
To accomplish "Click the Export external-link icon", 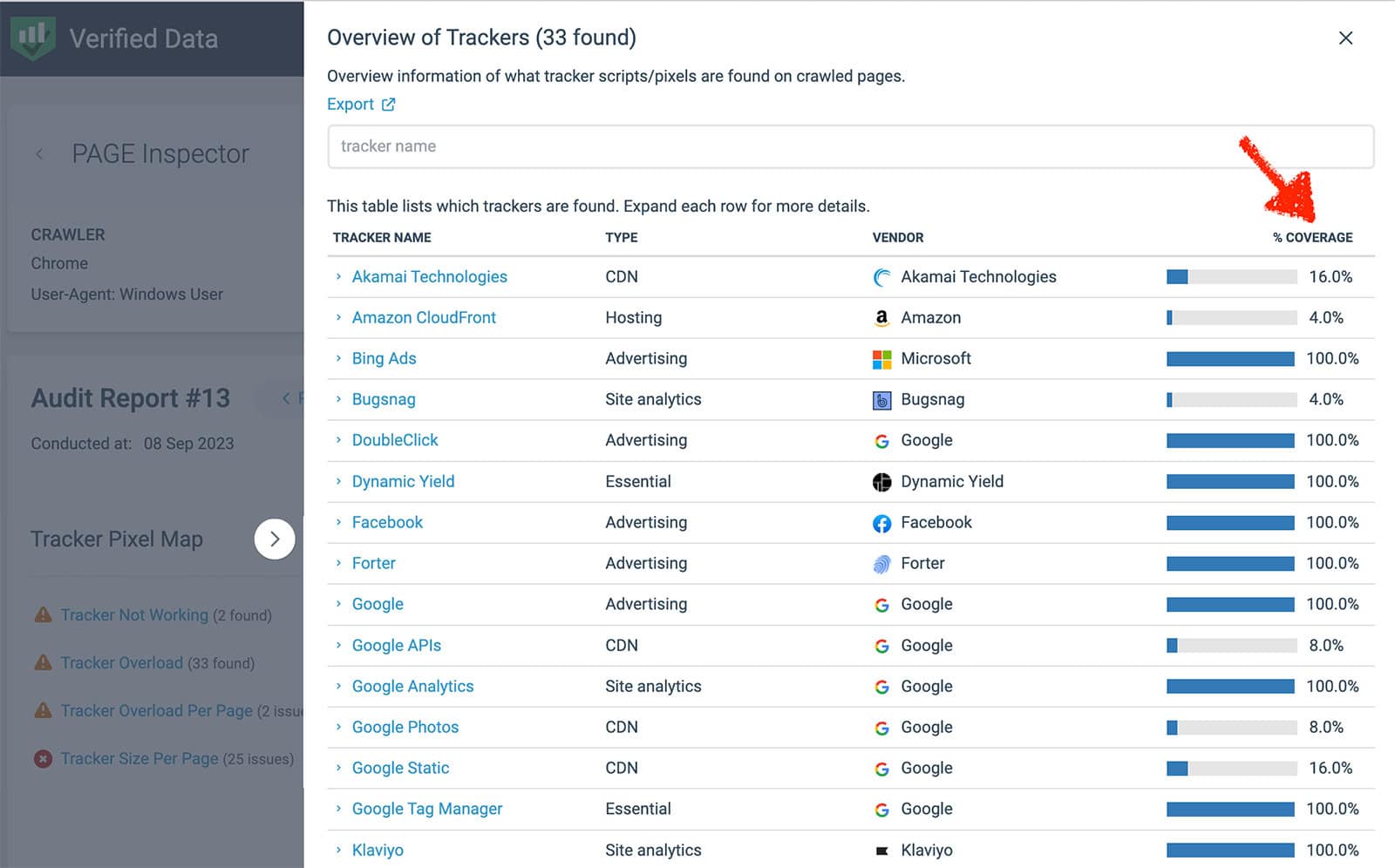I will click(x=389, y=105).
